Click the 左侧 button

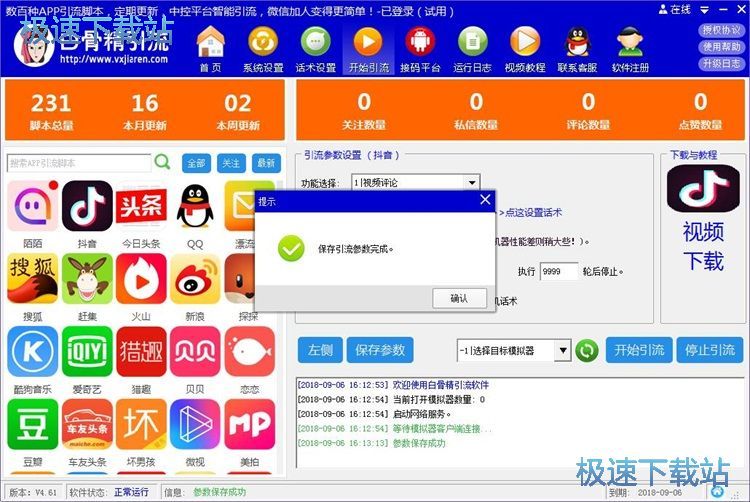(320, 350)
